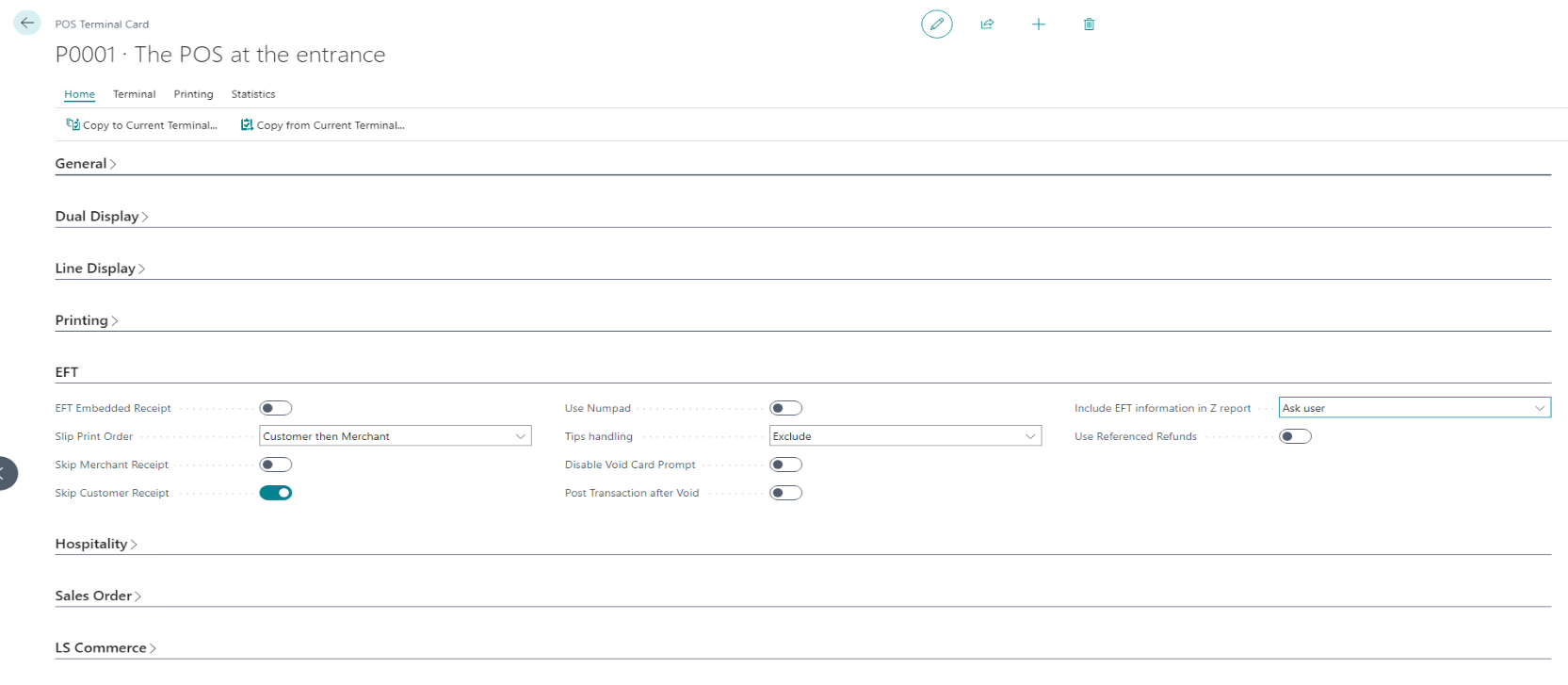Click the Use Referenced Refunds label
Screen dimensions: 1568x685
(1136, 436)
